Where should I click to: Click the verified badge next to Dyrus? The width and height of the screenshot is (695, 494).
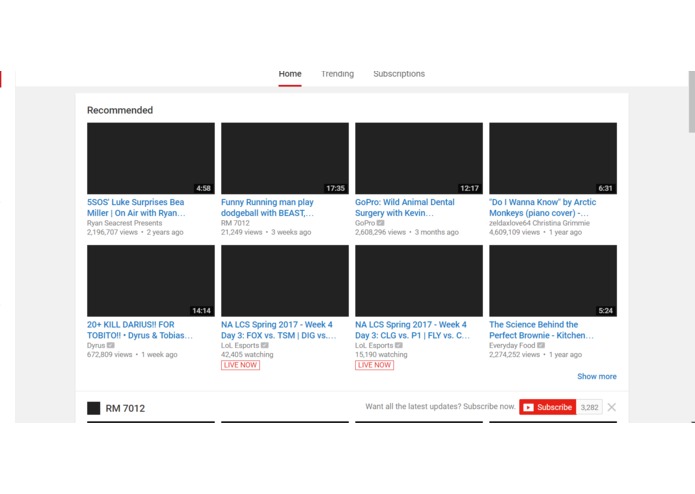(110, 345)
